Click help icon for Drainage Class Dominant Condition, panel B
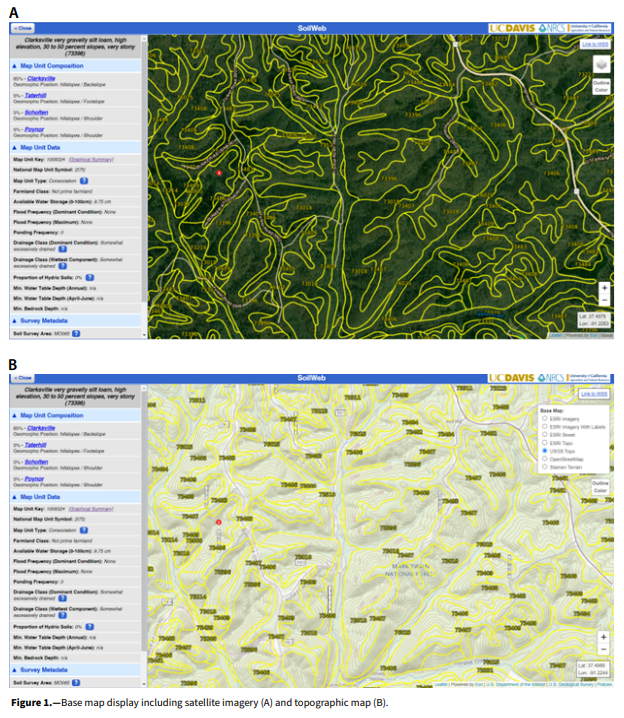The width and height of the screenshot is (624, 718). 63,598
